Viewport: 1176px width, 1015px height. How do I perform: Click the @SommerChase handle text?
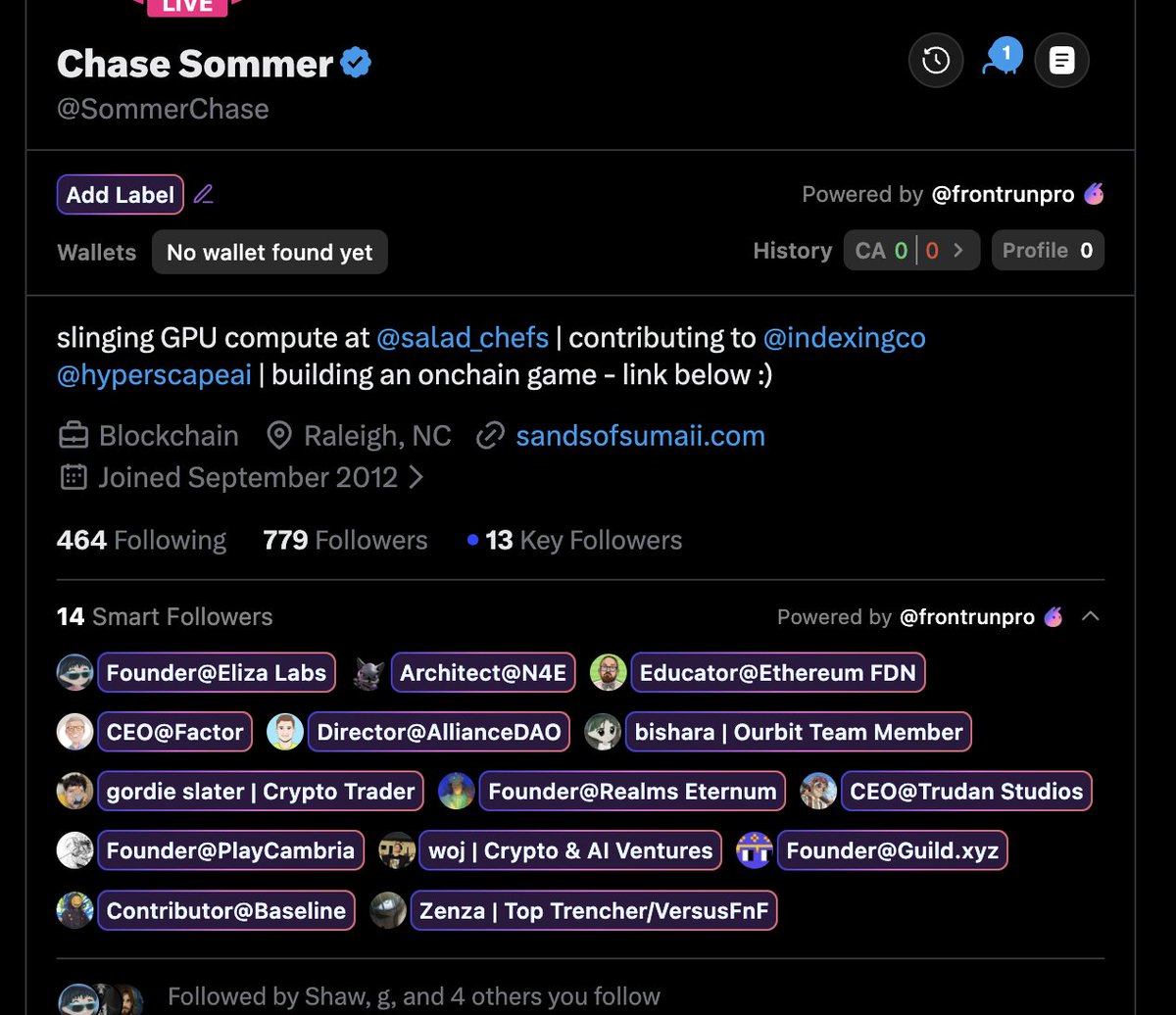point(163,108)
